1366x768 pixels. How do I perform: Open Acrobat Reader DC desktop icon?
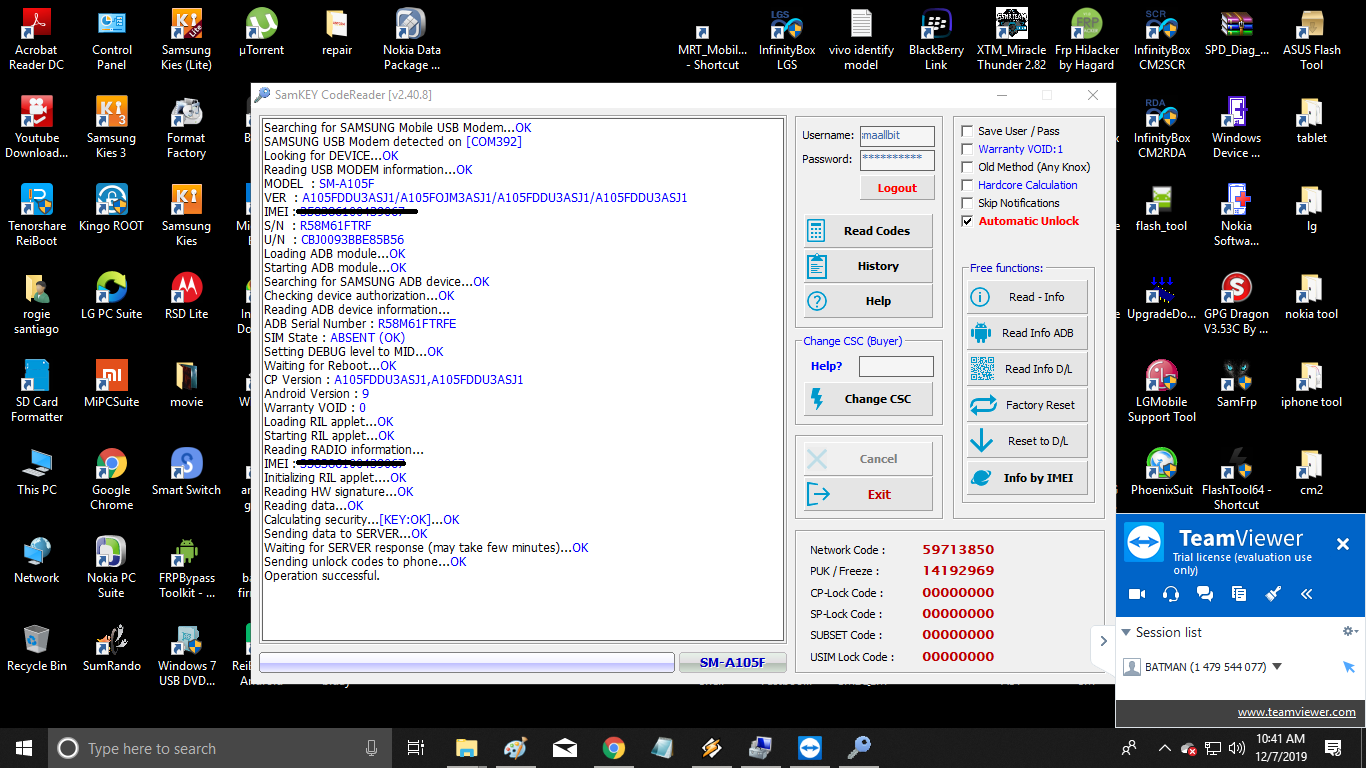tap(36, 39)
